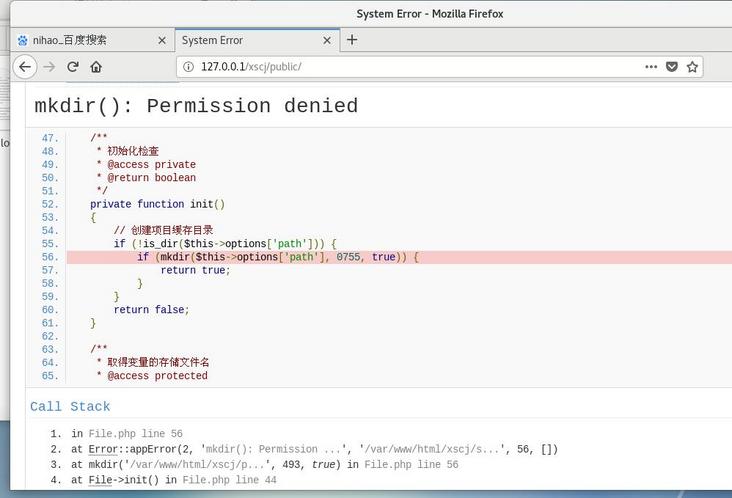This screenshot has width=732, height=498.
Task: Click the Baidu paw favicon on first tab
Action: (x=22, y=40)
